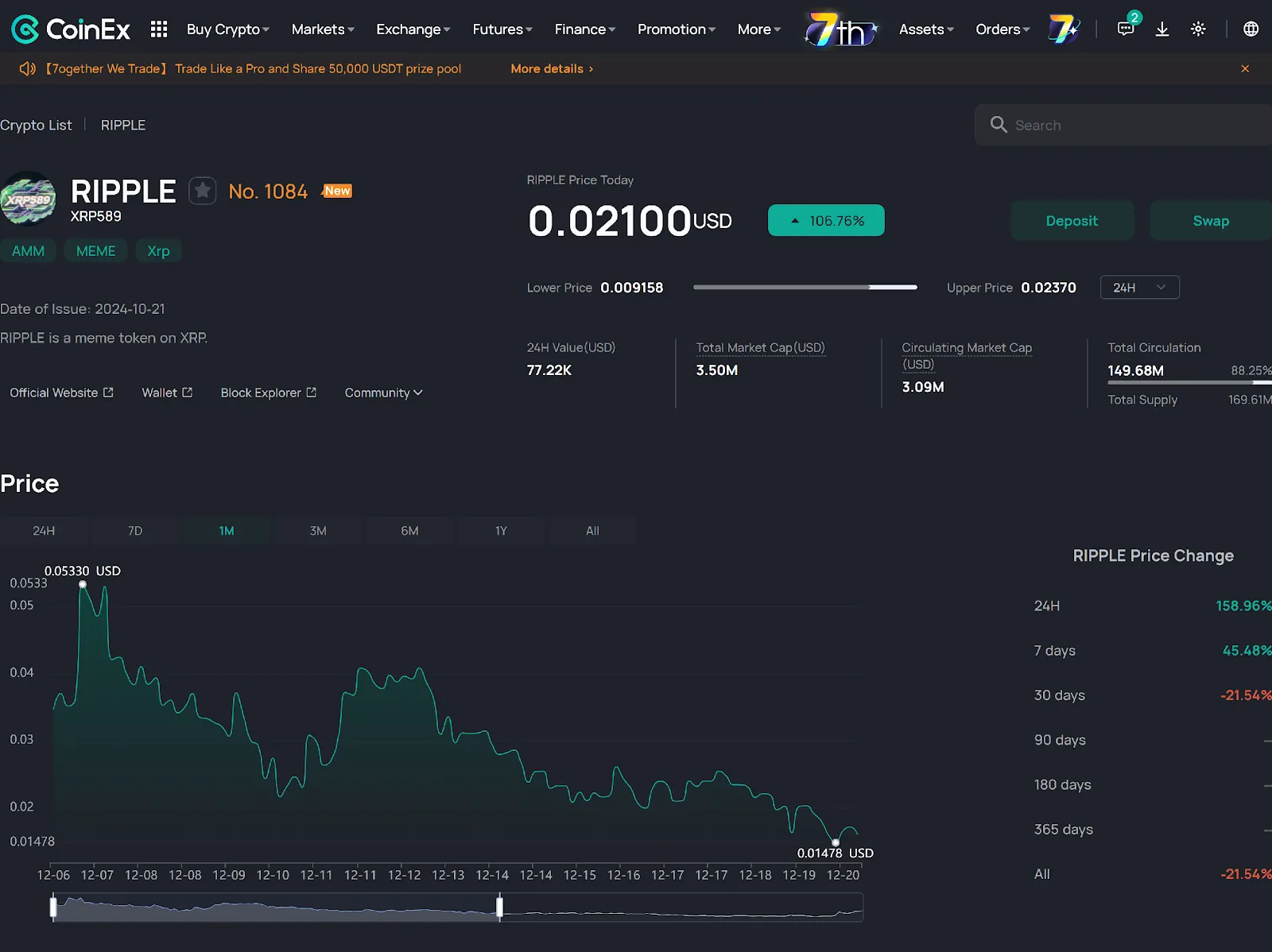Go to Crypto List breadcrumb
This screenshot has width=1272, height=952.
(36, 126)
